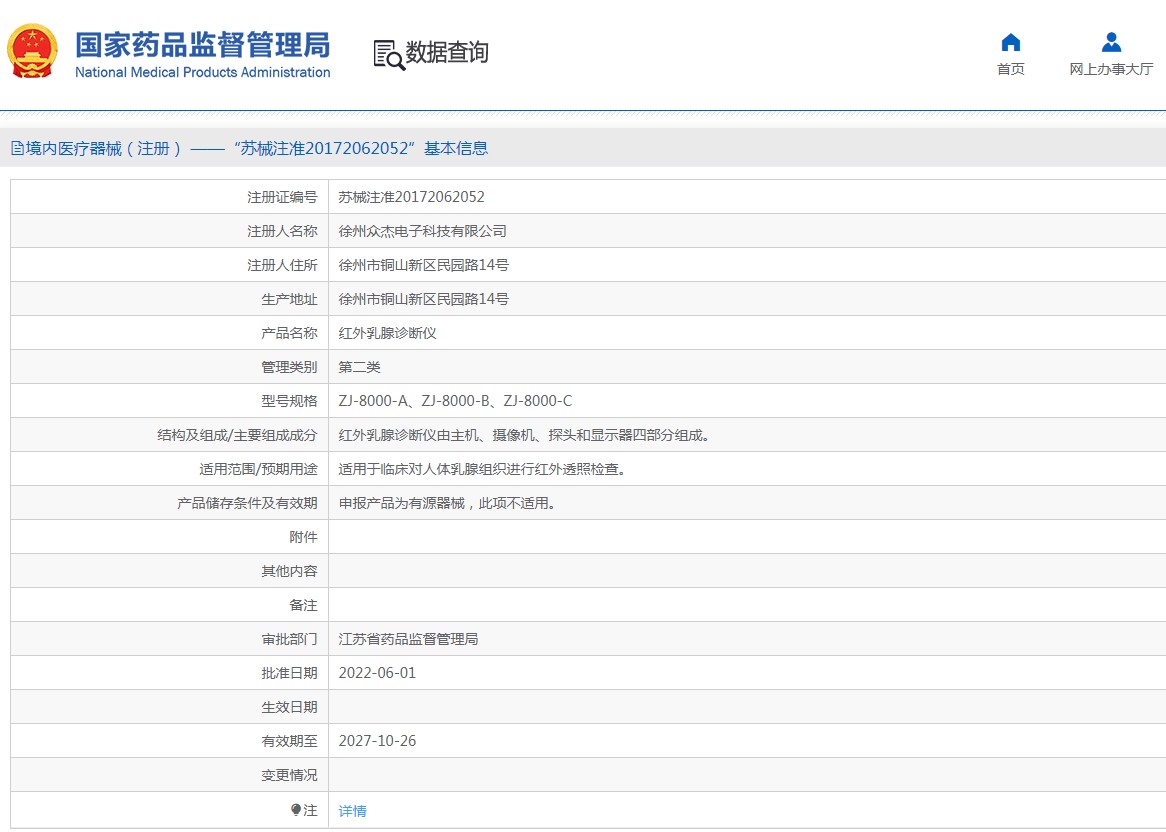Click the model spec ZJ-8000-A value
The width and height of the screenshot is (1166, 832).
point(374,401)
